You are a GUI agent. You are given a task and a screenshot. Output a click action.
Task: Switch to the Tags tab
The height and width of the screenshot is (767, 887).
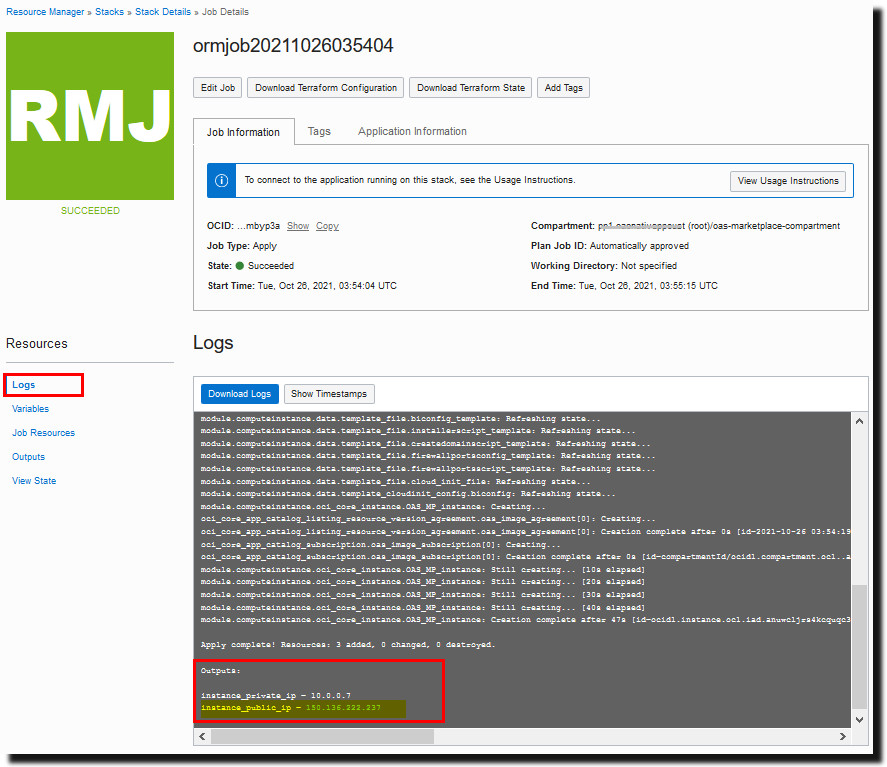(319, 131)
